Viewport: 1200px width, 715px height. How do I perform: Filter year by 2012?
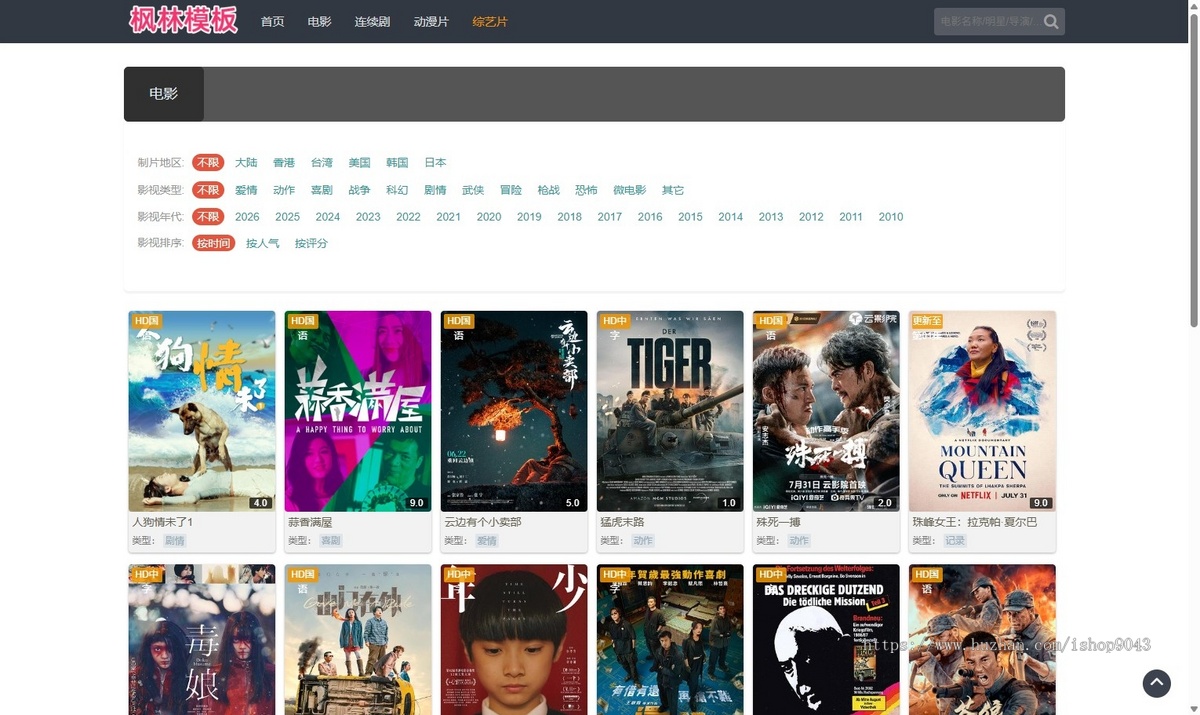pos(811,217)
